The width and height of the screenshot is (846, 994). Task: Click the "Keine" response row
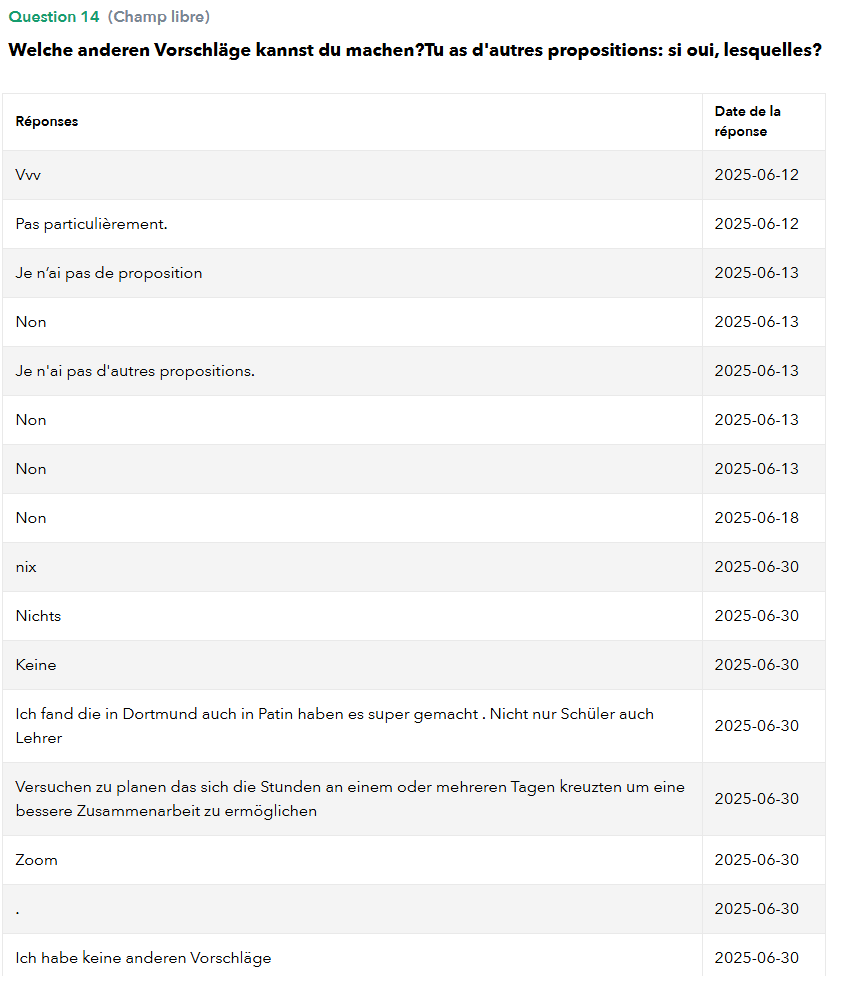pyautogui.click(x=36, y=665)
